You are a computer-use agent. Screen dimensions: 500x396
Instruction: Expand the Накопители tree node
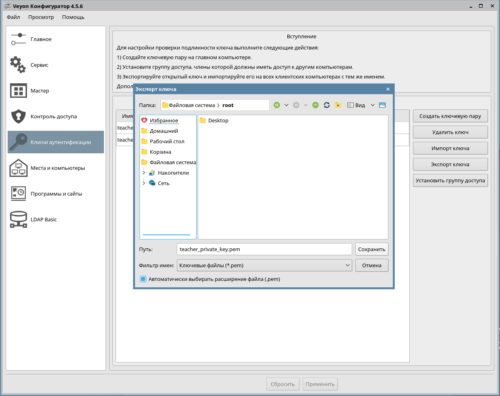[x=144, y=173]
